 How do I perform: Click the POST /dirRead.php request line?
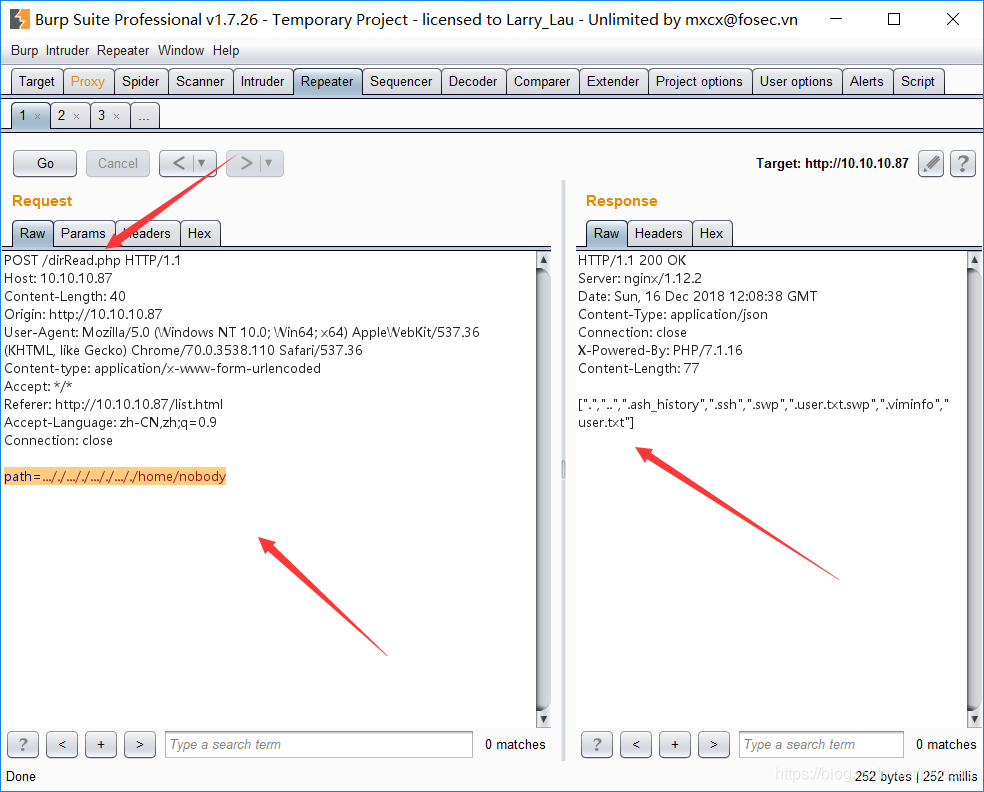92,260
